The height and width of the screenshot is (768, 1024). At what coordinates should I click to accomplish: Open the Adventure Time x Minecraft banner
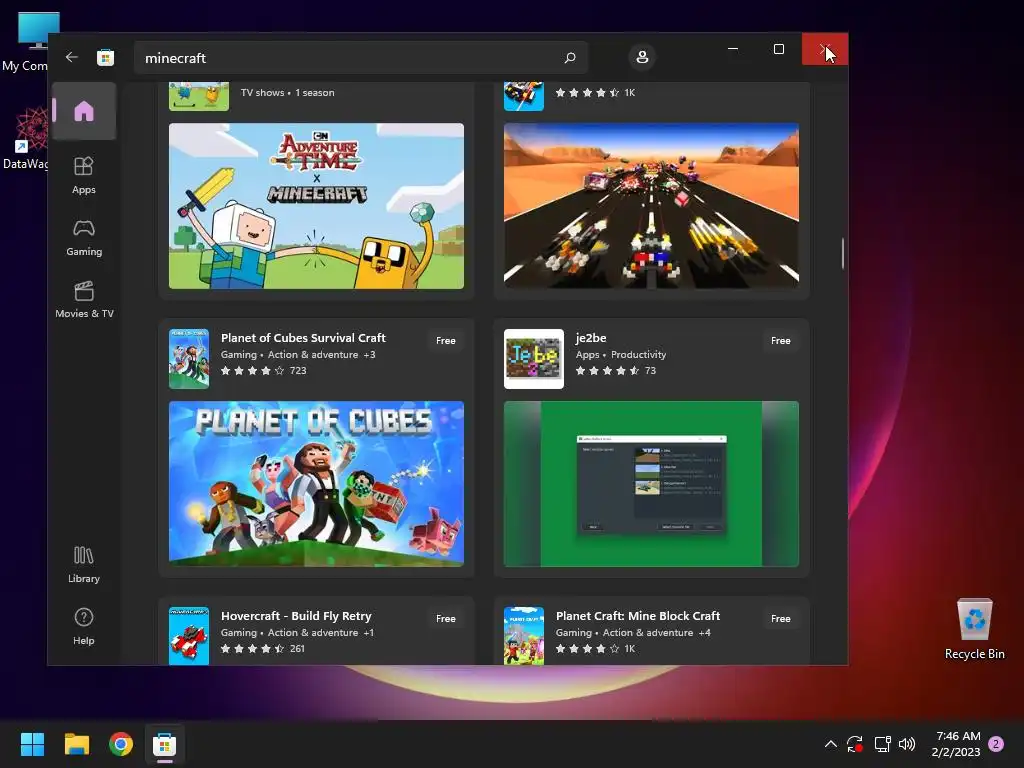(317, 206)
